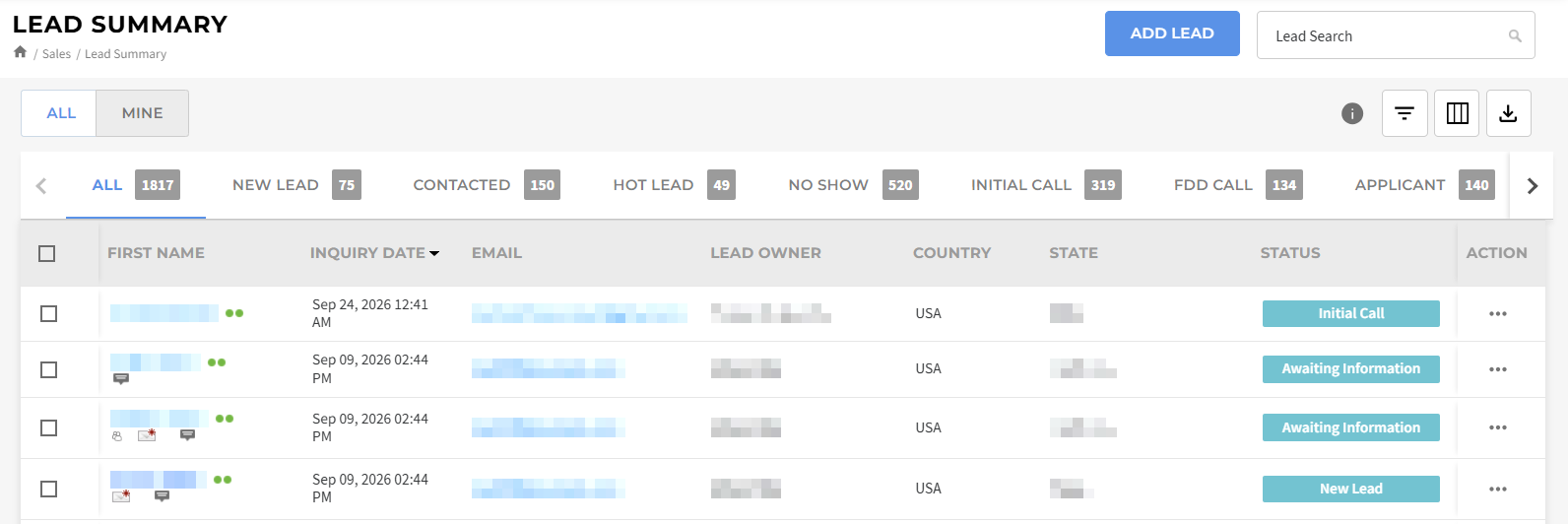Click the LEAD OWNER column header
This screenshot has height=524, width=1568.
[765, 253]
